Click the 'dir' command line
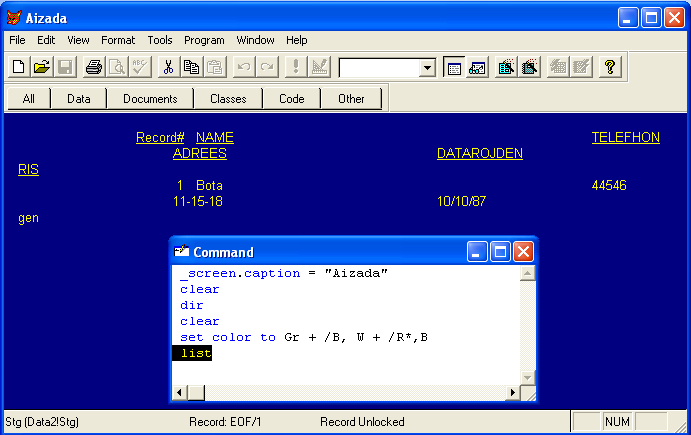The width and height of the screenshot is (691, 435). click(192, 305)
